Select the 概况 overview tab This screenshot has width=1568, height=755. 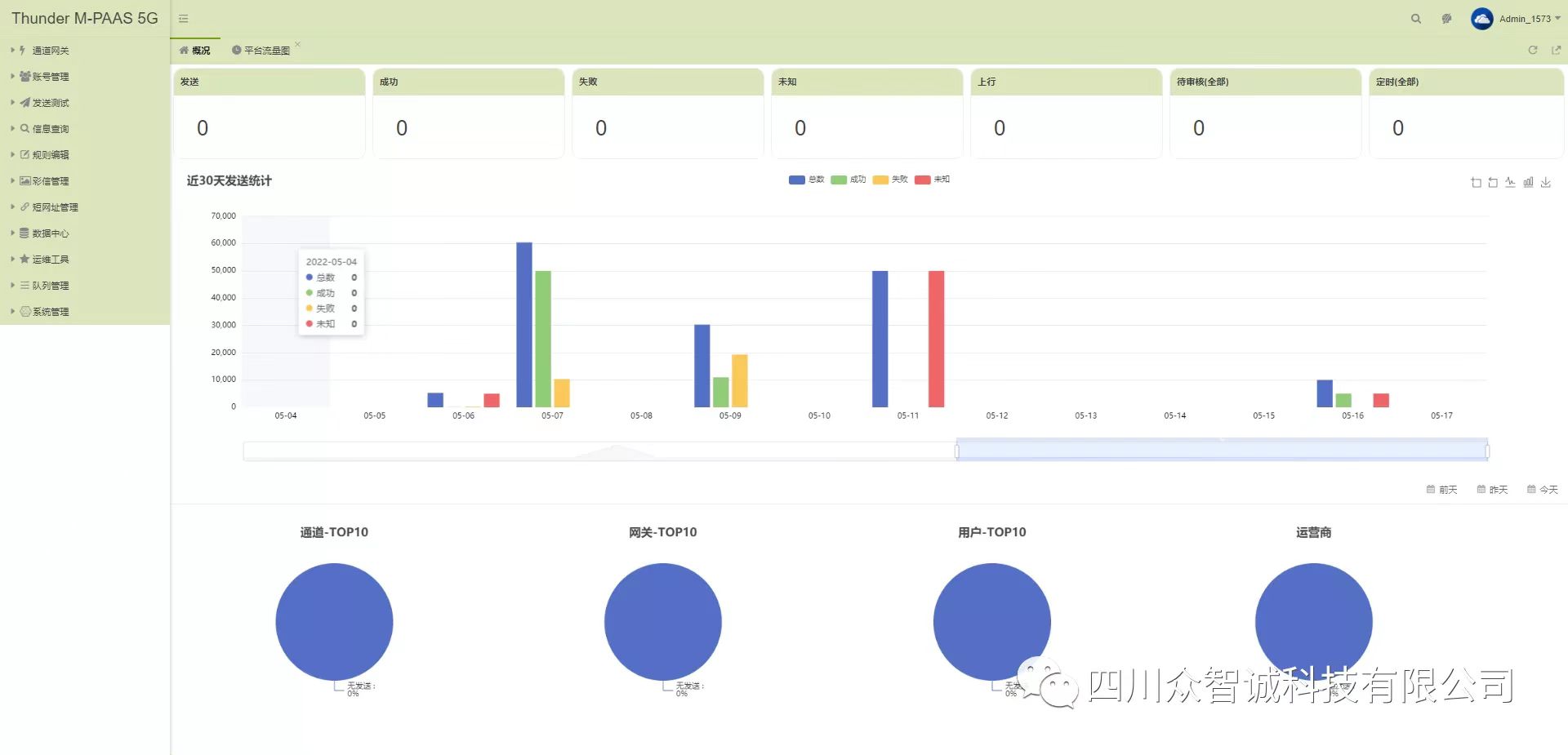pos(196,51)
